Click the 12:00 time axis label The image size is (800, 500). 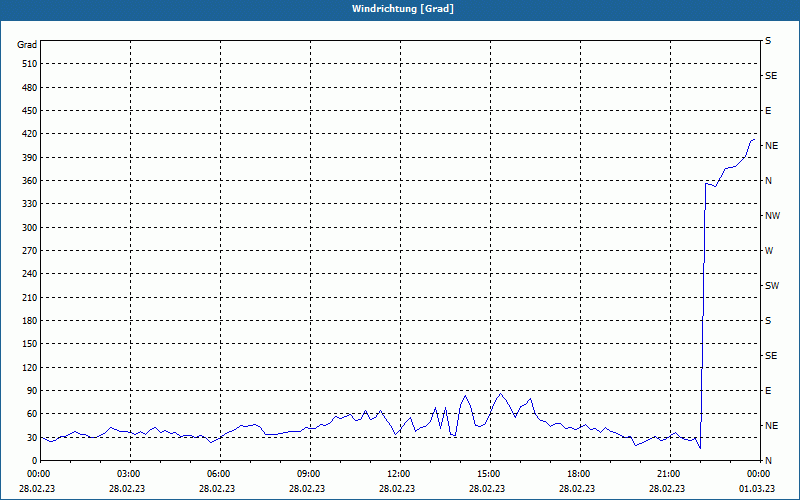tap(399, 474)
